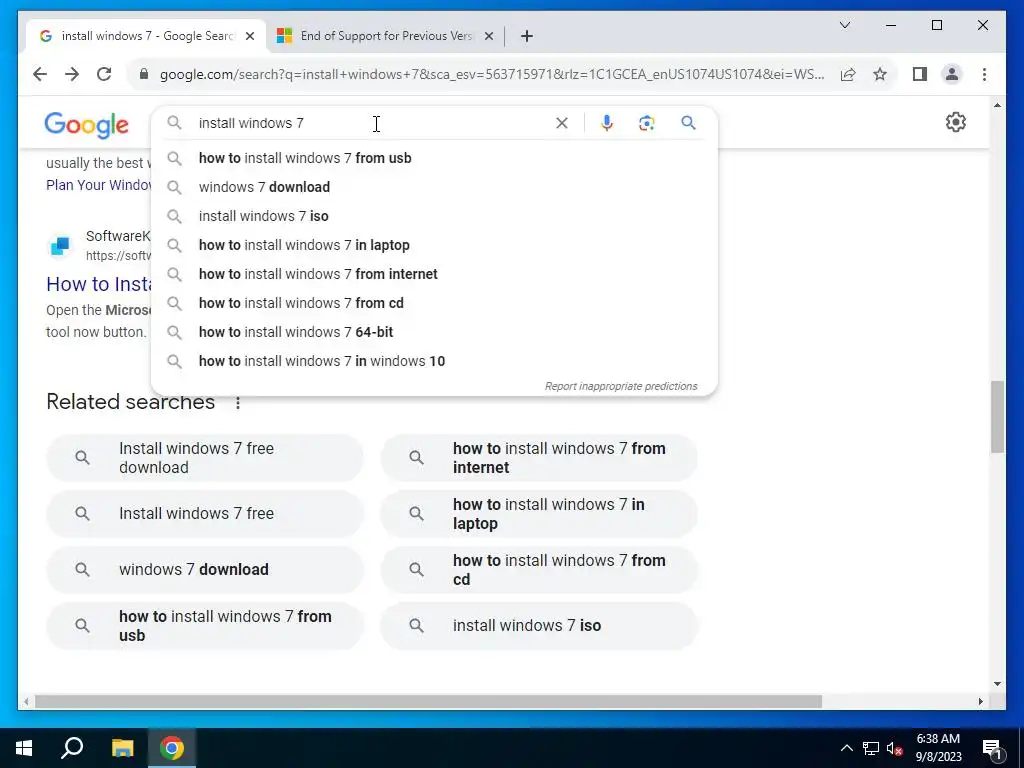Viewport: 1024px width, 768px height.
Task: Select suggestion 'install windows 7 from usb'
Action: [434, 158]
